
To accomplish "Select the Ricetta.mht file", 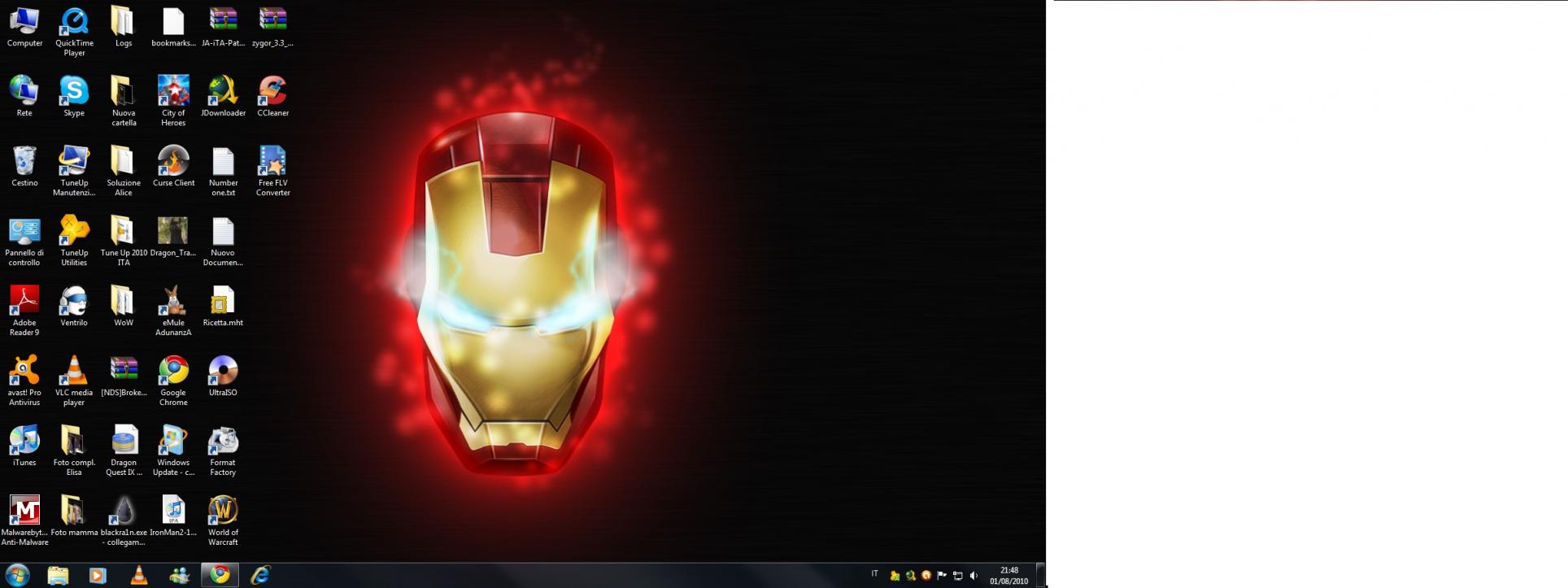I will point(223,307).
